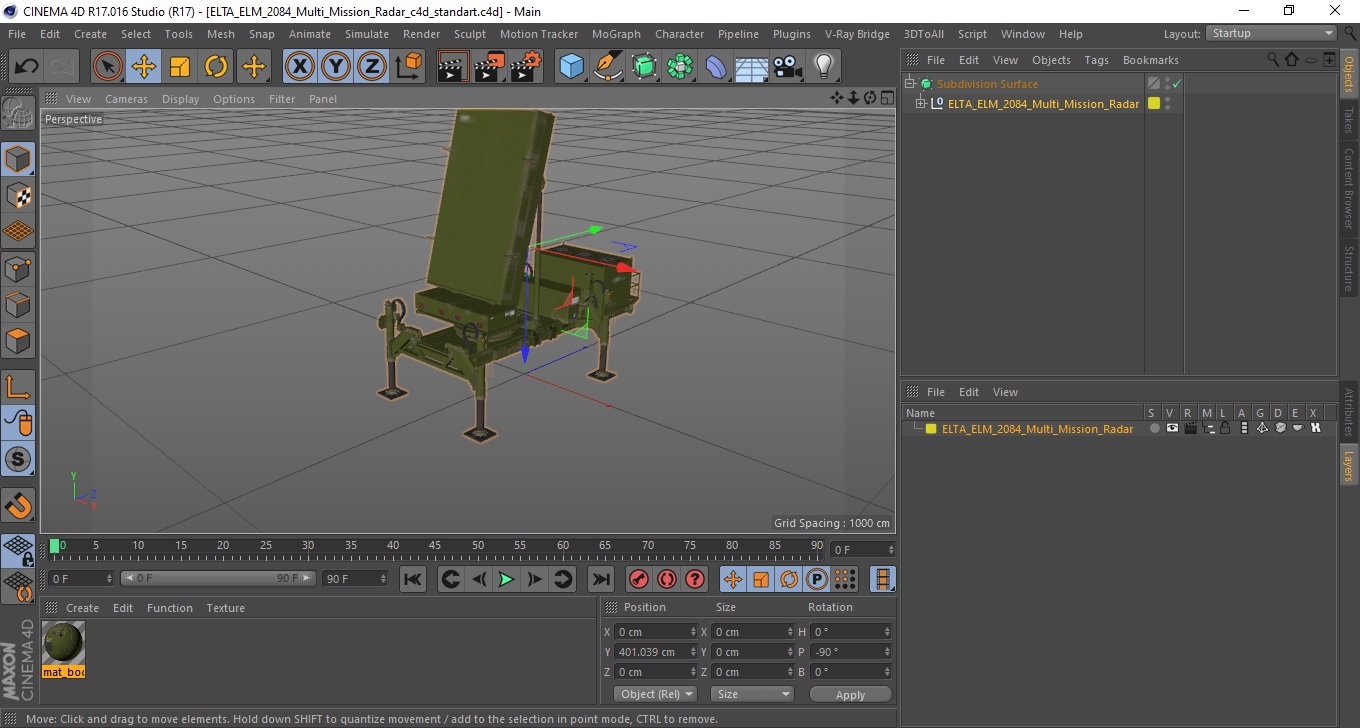Edit the Position Y 401.039 cm field
The width and height of the screenshot is (1360, 728).
tap(650, 652)
